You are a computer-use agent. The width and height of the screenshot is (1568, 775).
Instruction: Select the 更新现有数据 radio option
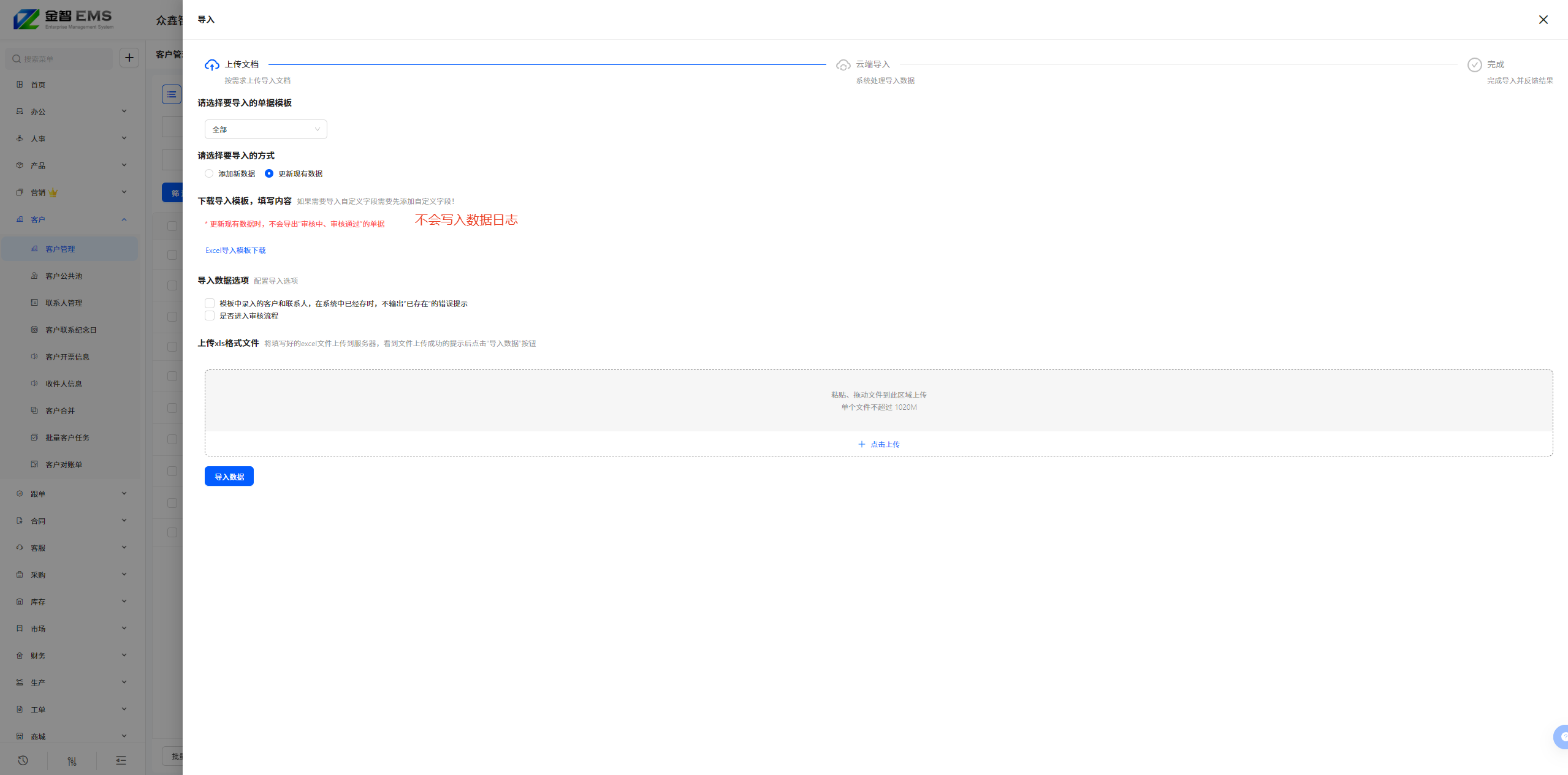click(269, 174)
